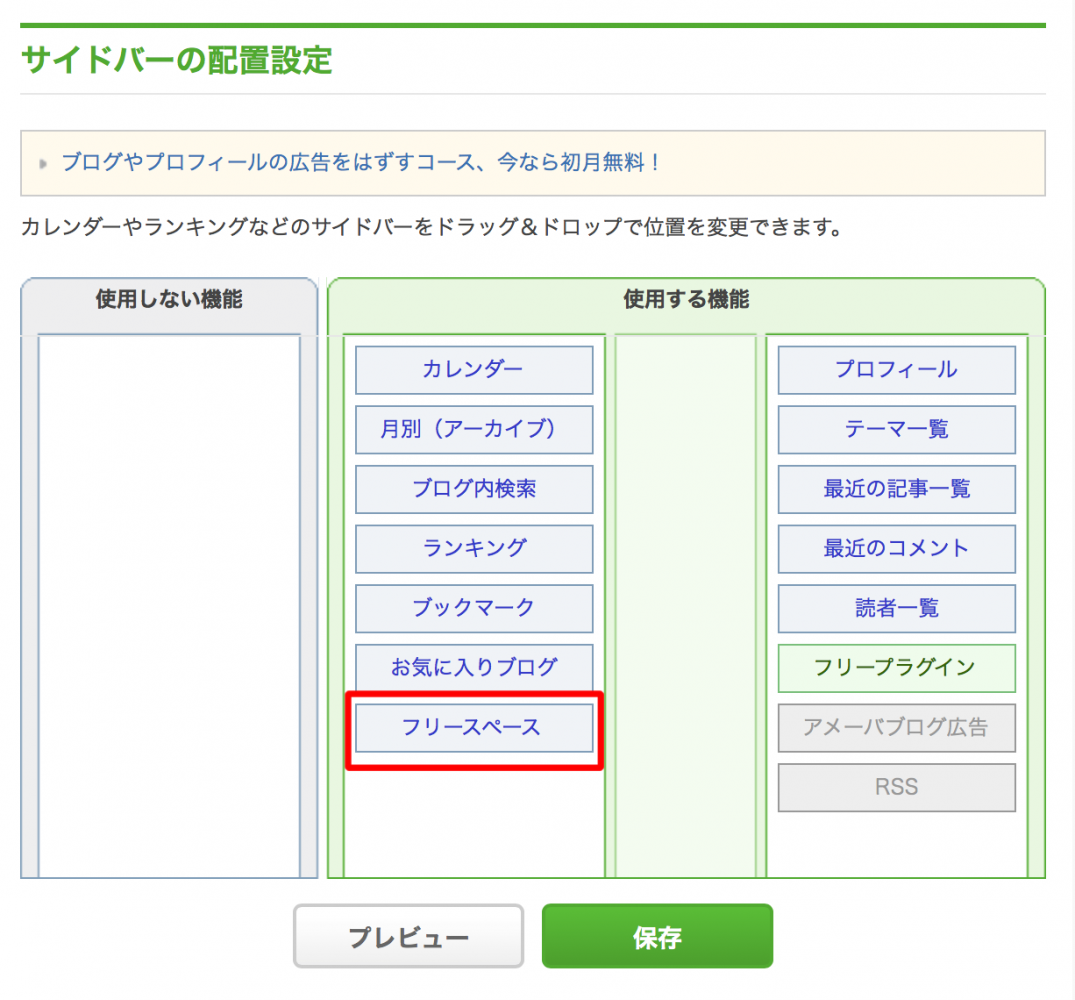Click the 使用しない機能 column header

point(169,300)
